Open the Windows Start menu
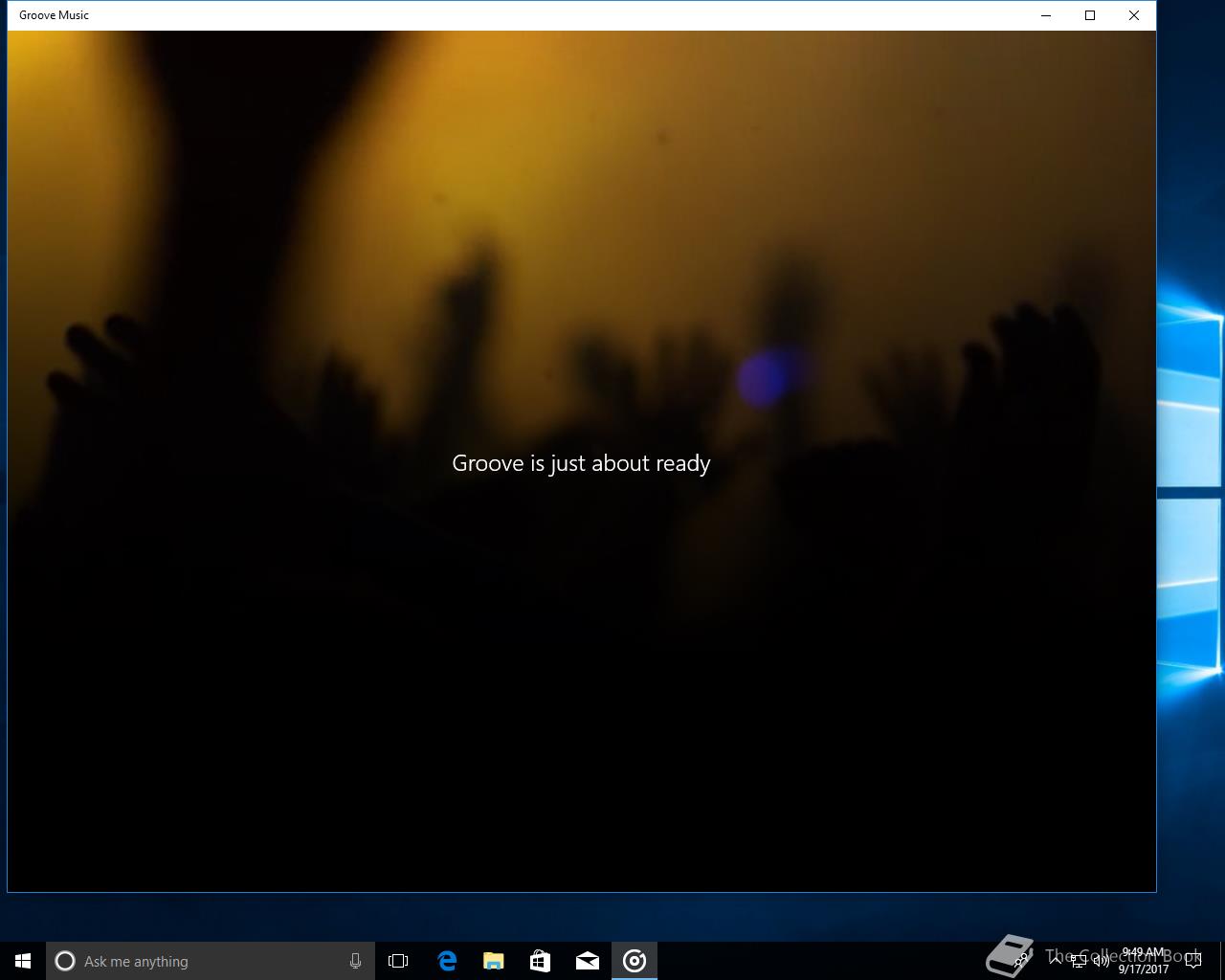Viewport: 1225px width, 980px height. (x=23, y=961)
